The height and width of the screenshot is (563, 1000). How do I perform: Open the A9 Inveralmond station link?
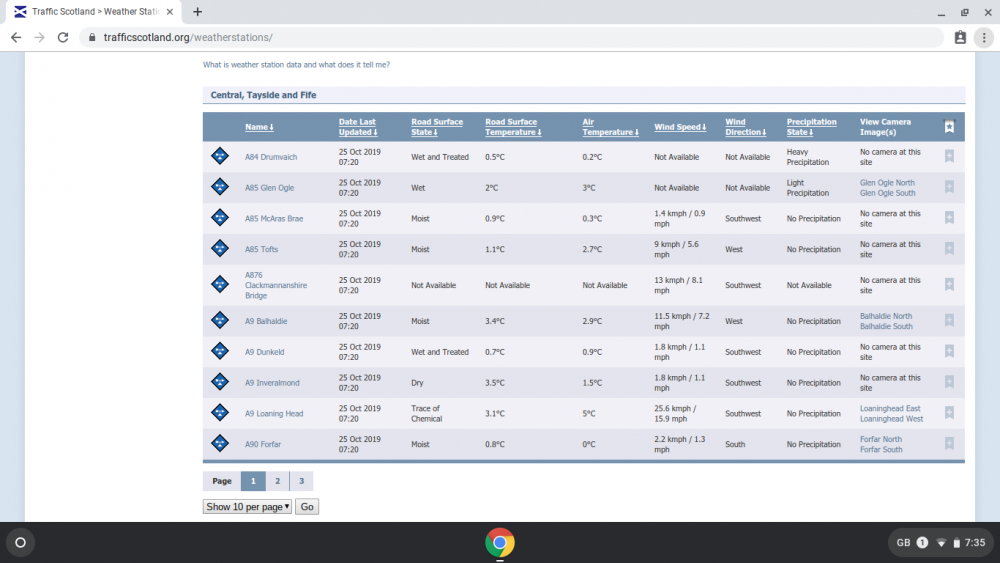pos(272,383)
